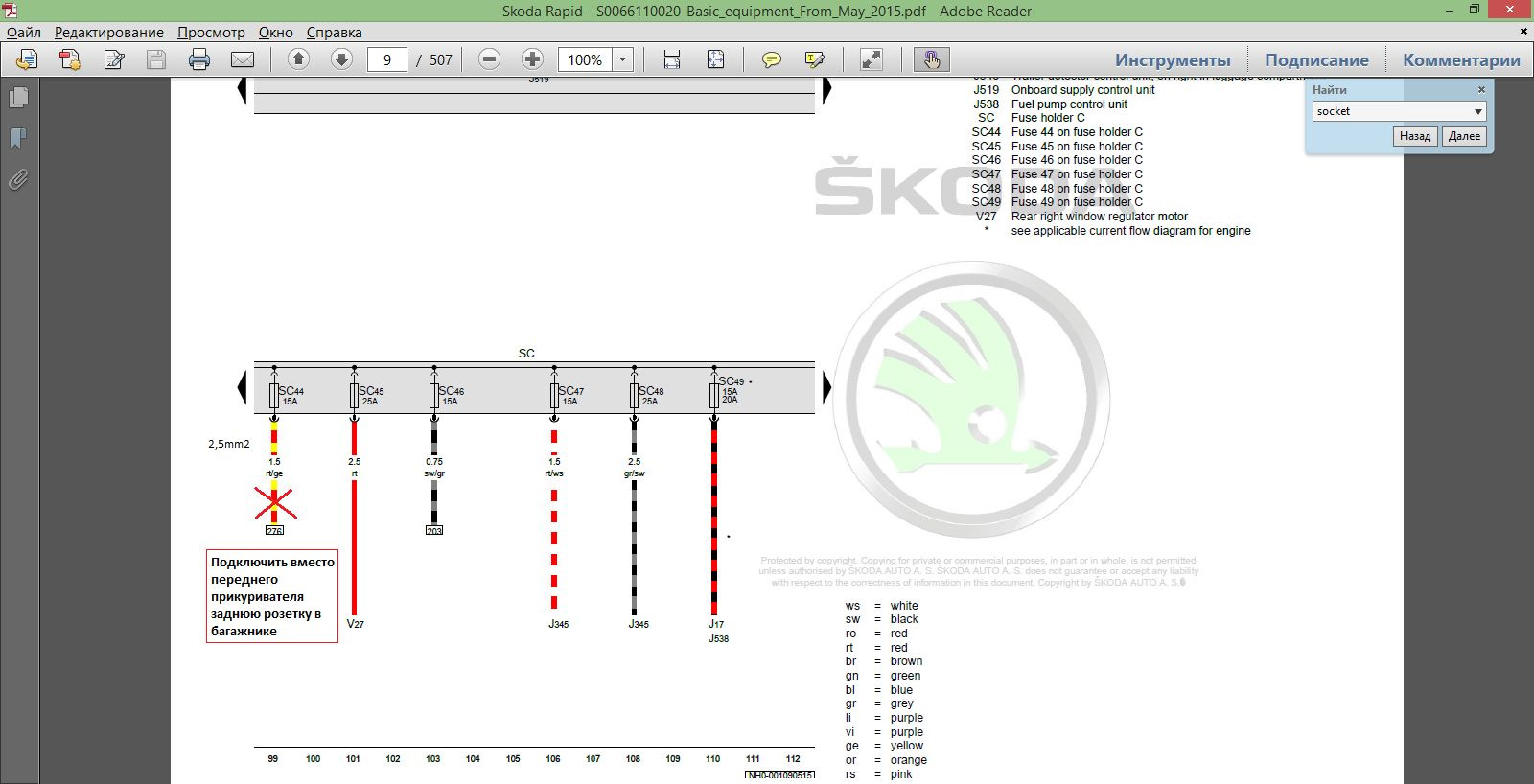Viewport: 1534px width, 784px height.
Task: Click the color legend entry ge = yellow
Action: [884, 746]
